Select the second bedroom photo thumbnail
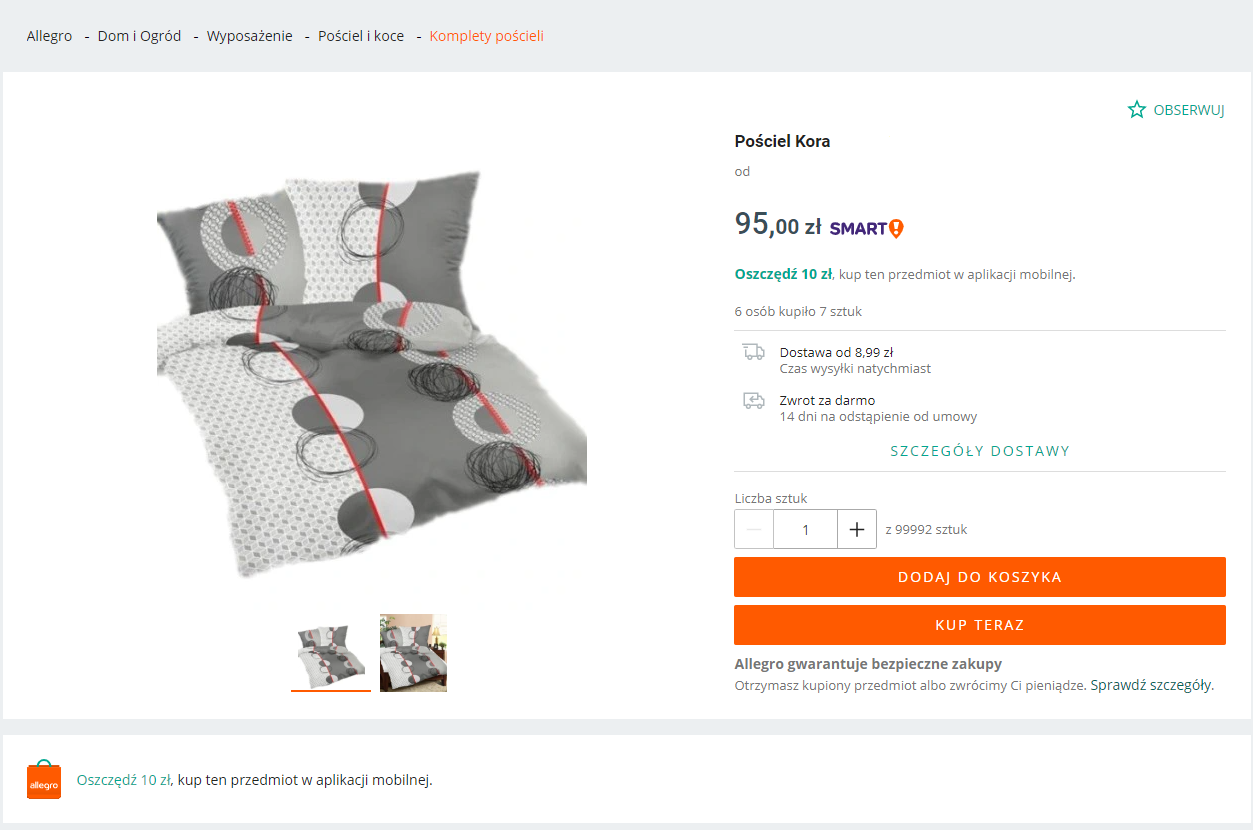The image size is (1253, 830). coord(413,652)
